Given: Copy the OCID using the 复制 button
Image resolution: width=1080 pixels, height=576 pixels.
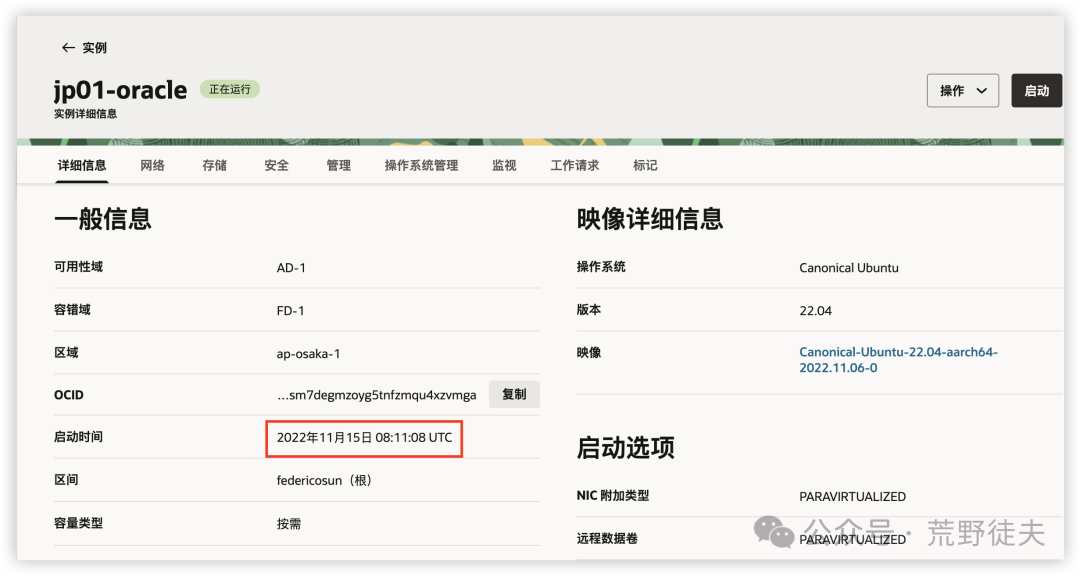Looking at the screenshot, I should point(513,394).
